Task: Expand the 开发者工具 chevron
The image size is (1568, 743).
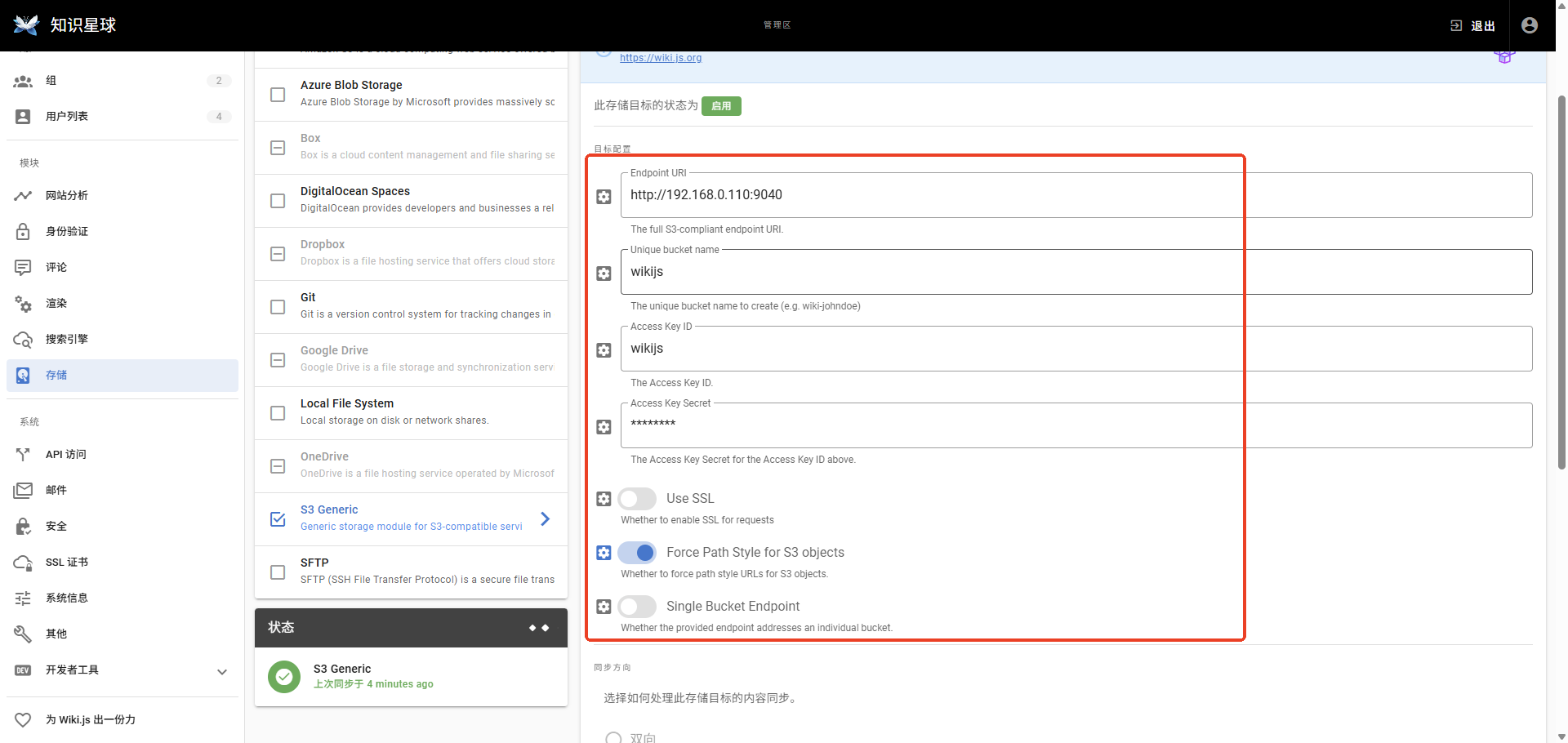Action: [x=221, y=671]
